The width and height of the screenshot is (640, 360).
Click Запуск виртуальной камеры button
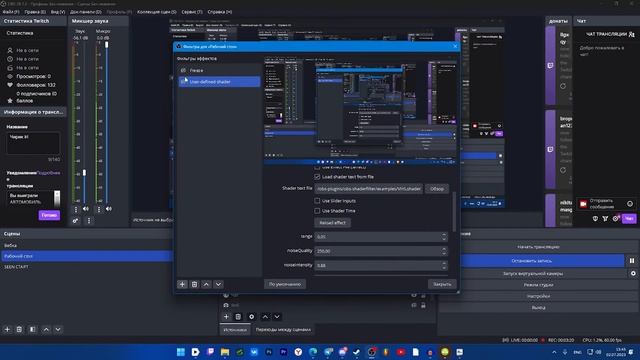click(533, 273)
